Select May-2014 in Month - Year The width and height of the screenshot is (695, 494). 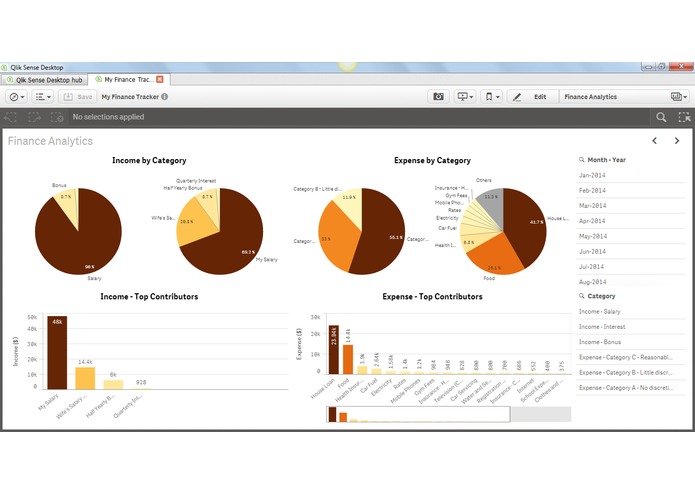(x=630, y=236)
